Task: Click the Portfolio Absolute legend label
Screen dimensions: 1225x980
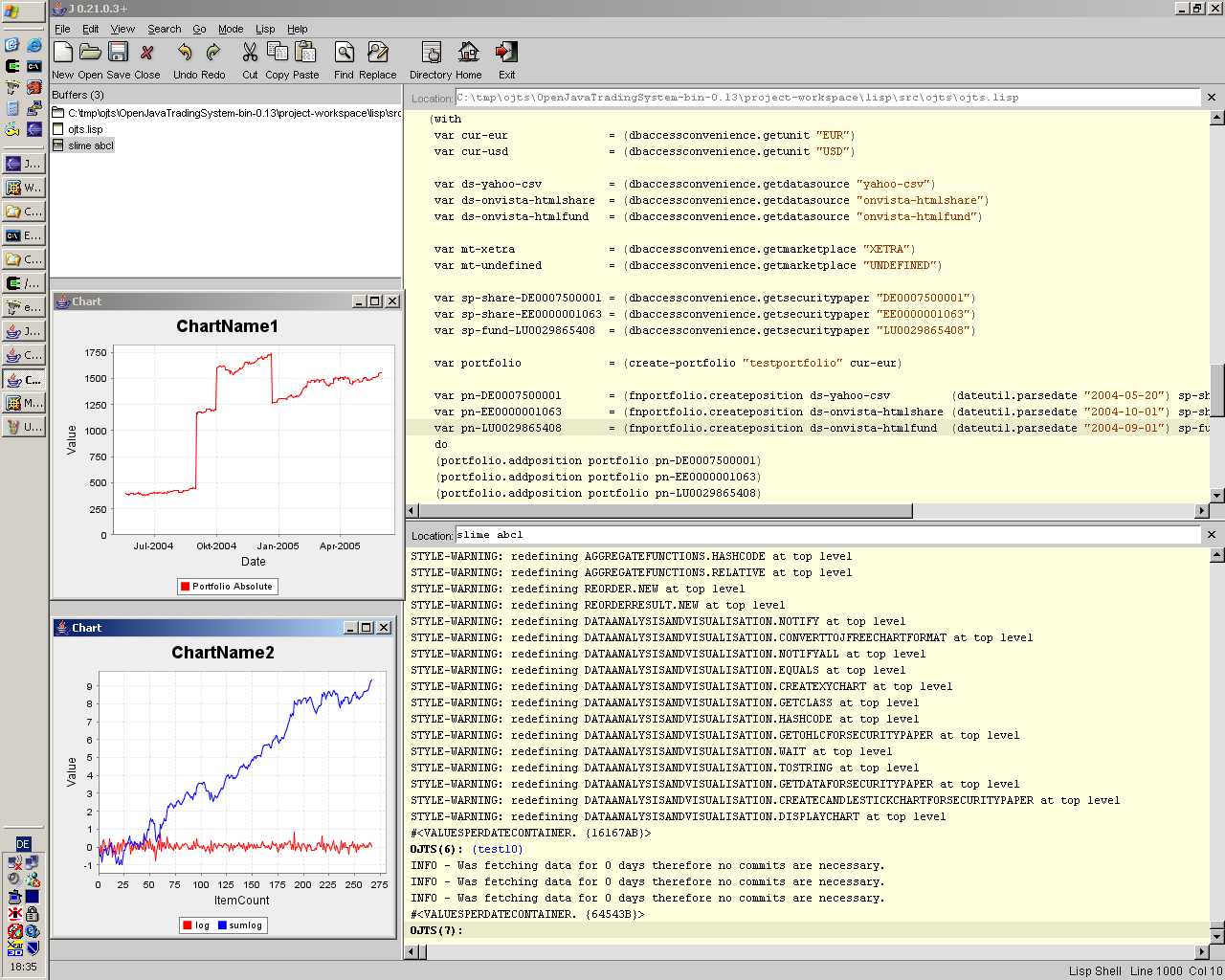Action: [x=233, y=587]
